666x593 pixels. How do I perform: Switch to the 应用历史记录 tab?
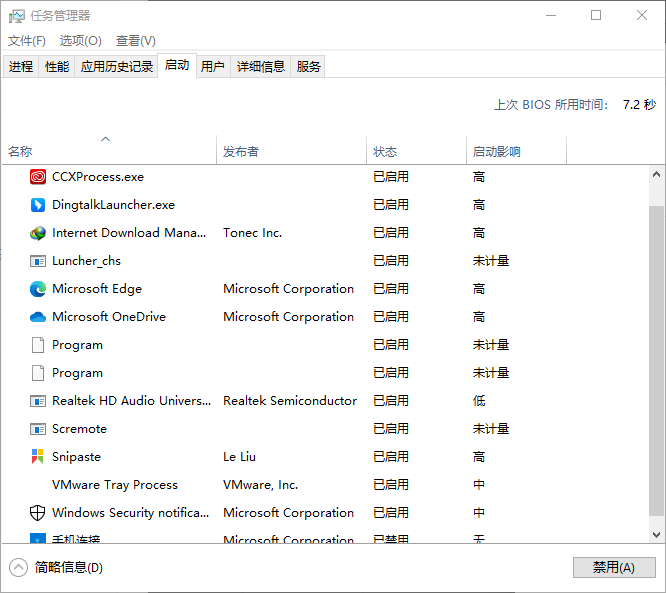click(116, 66)
